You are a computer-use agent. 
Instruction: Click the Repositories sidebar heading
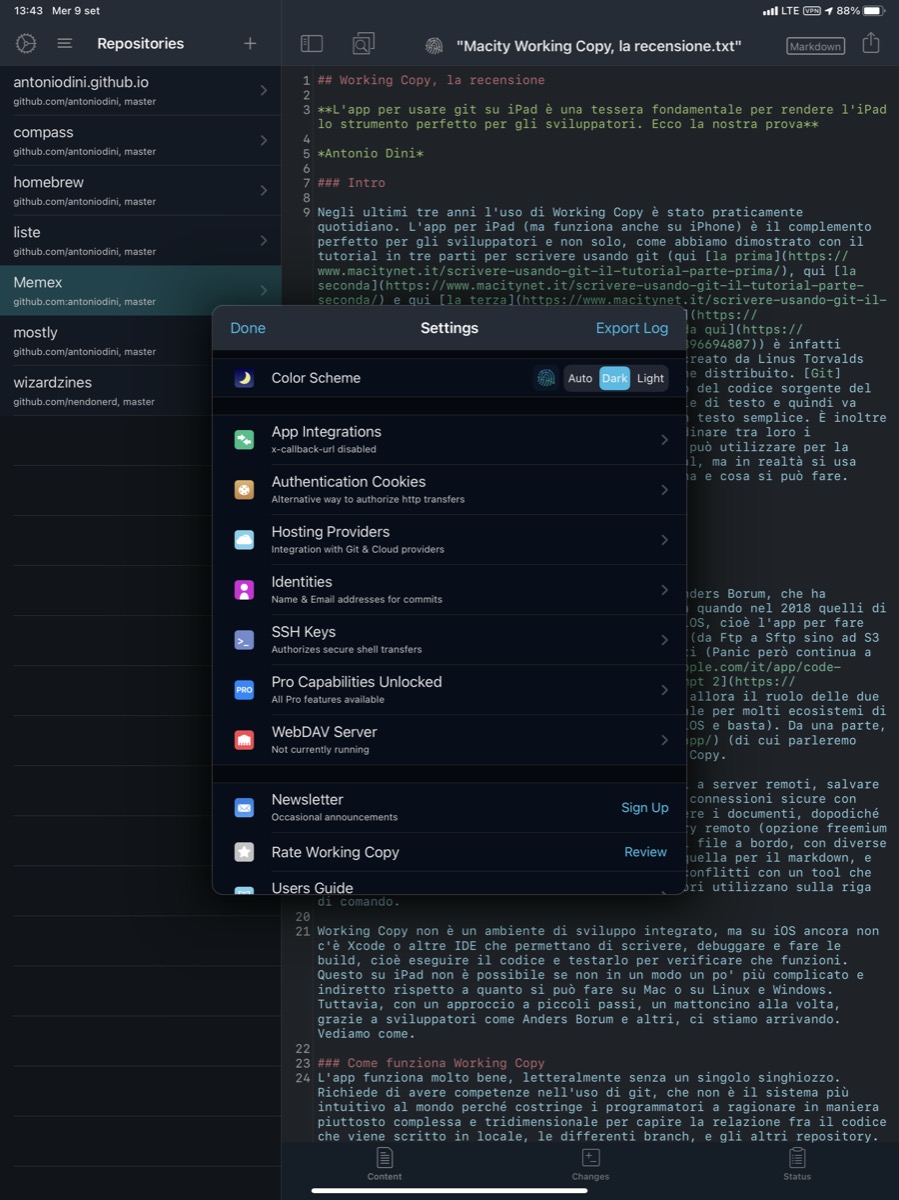[x=140, y=43]
